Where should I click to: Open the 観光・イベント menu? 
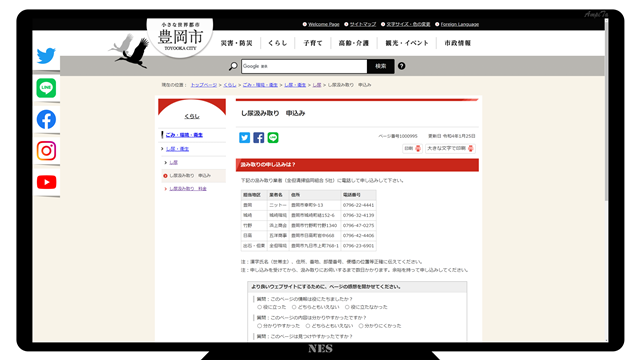(407, 43)
